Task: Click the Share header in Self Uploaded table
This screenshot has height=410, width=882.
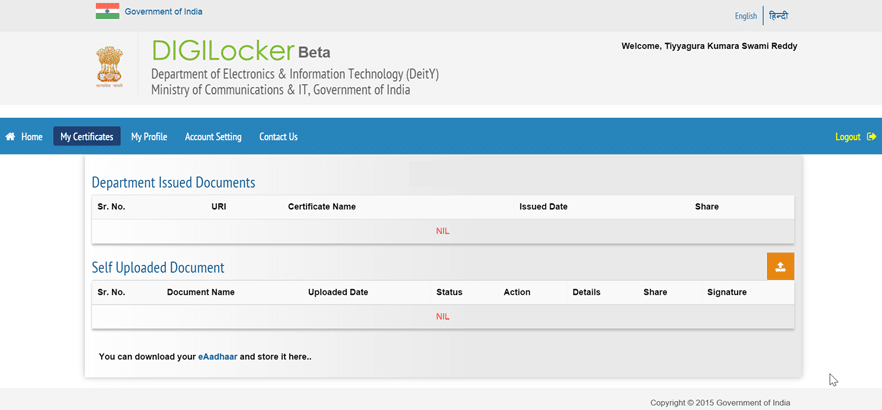Action: coord(655,292)
